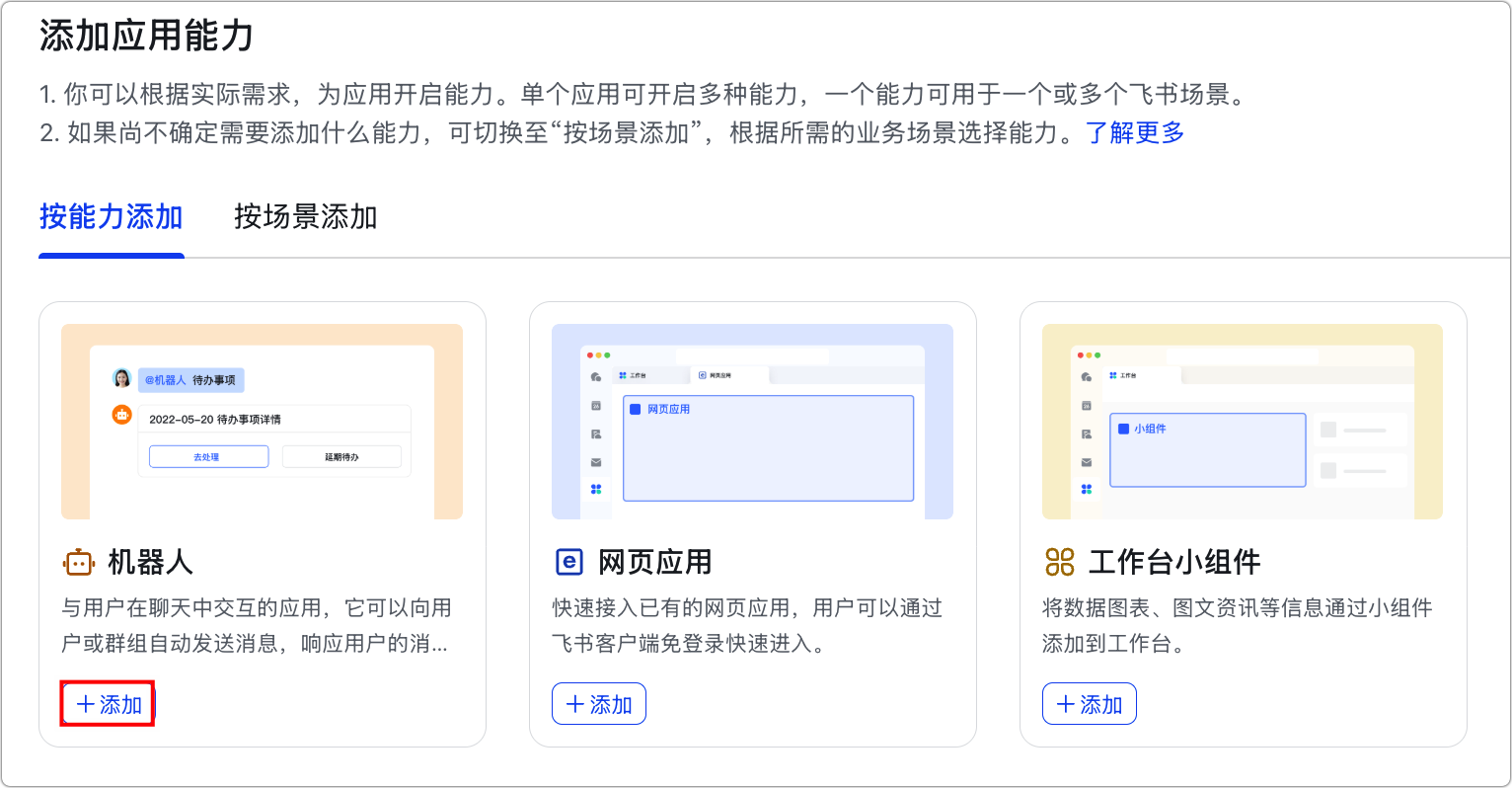Click the 机器人 card title
The image size is (1512, 788).
coord(150,563)
